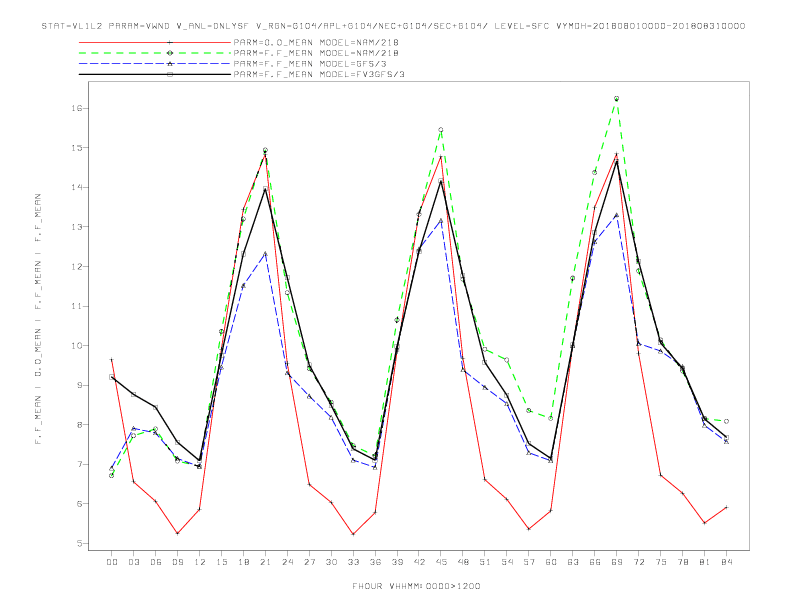792x612 pixels.
Task: Click x-axis tick label 00
Action: 112,562
